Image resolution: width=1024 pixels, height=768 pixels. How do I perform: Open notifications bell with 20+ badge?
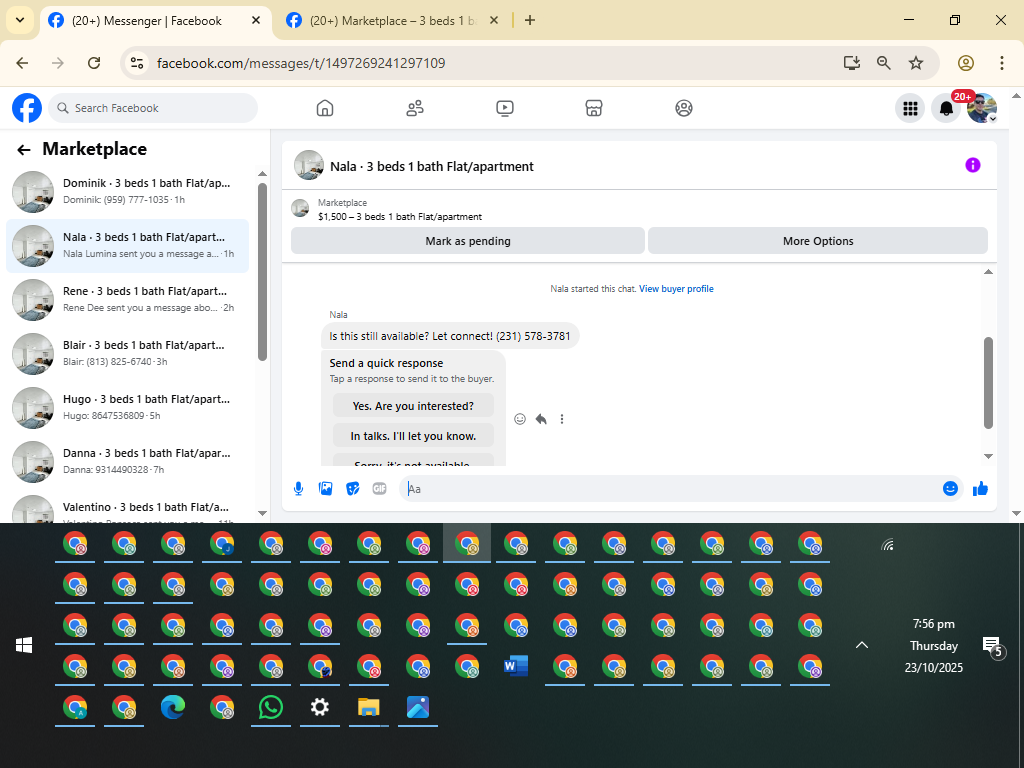(x=946, y=108)
